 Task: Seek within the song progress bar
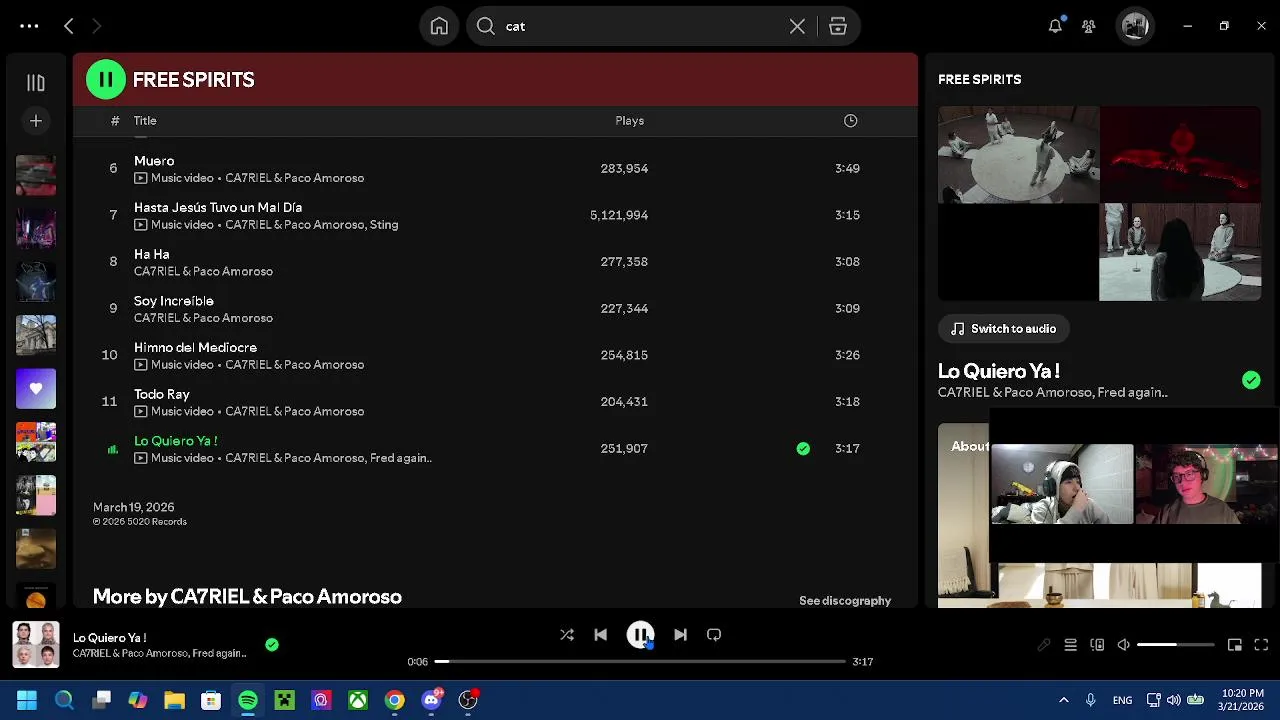point(640,661)
